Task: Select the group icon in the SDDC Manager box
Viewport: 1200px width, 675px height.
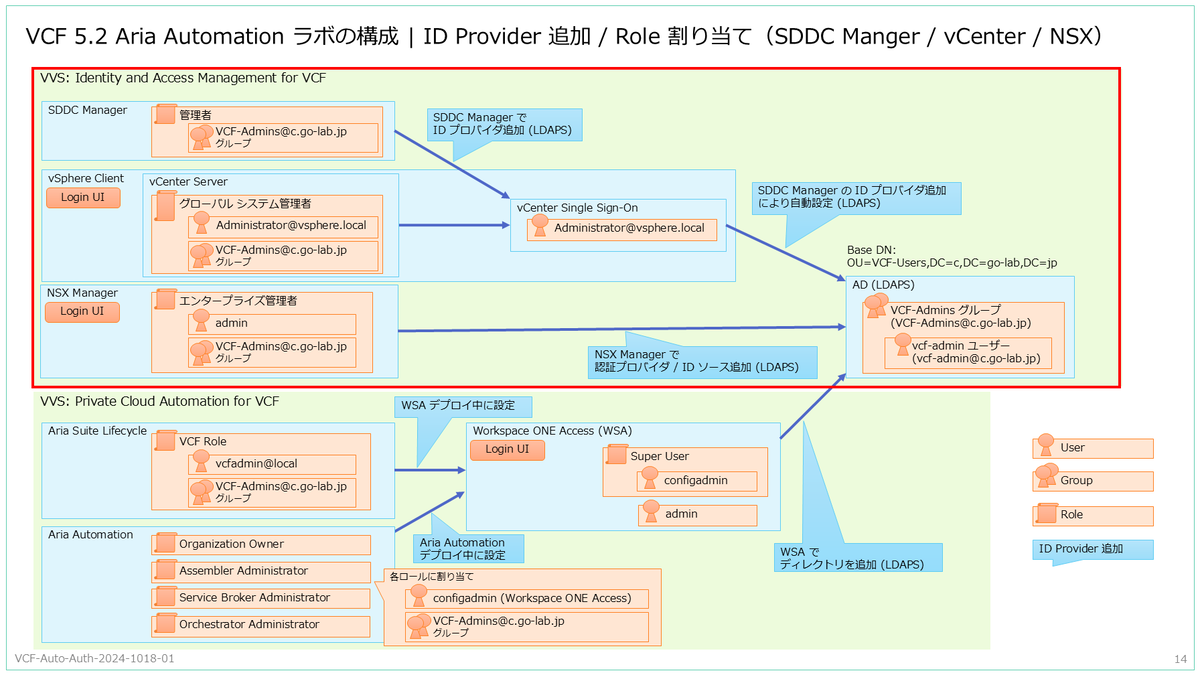Action: 201,138
